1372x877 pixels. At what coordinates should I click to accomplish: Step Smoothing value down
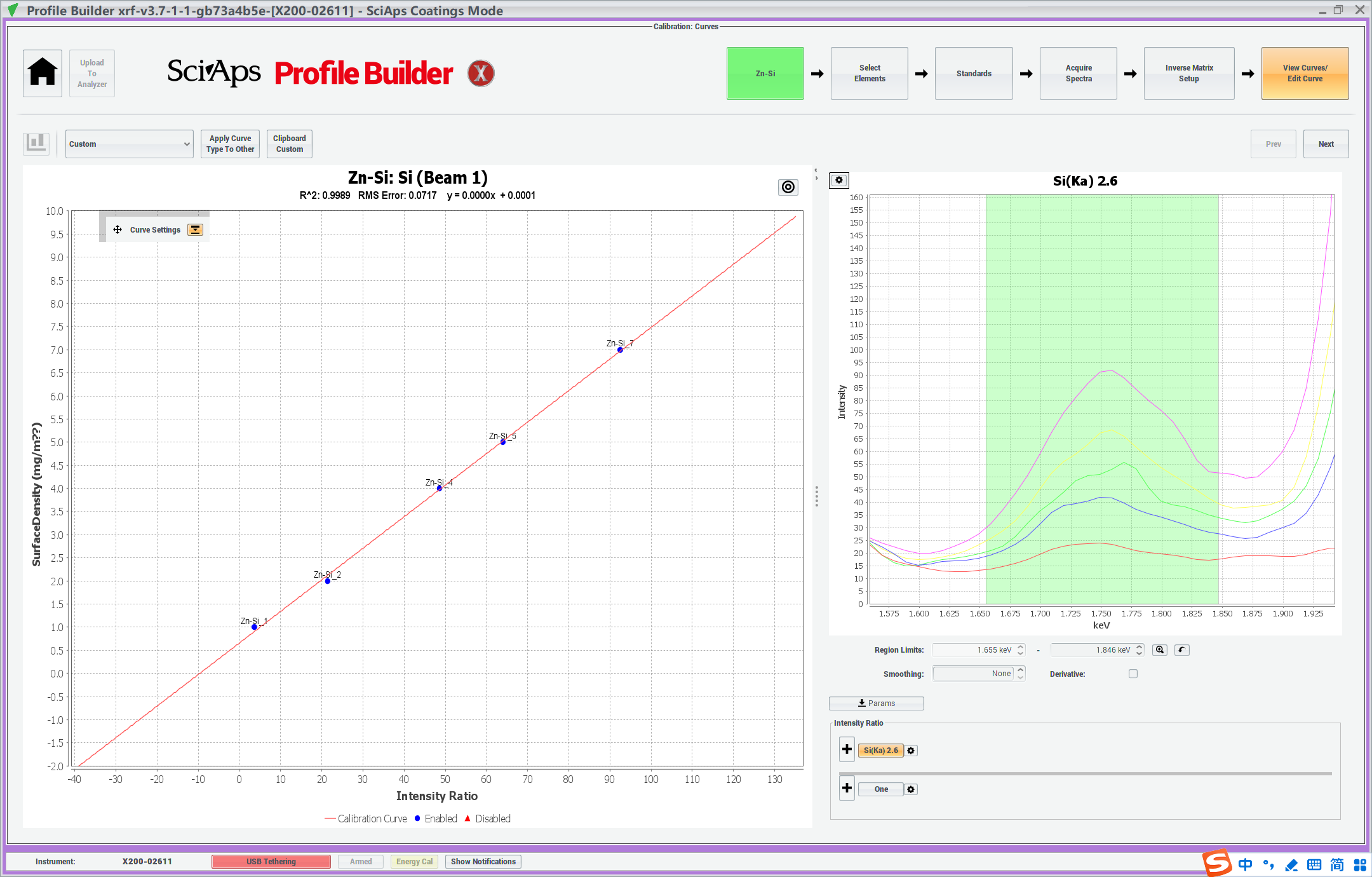[x=1020, y=677]
